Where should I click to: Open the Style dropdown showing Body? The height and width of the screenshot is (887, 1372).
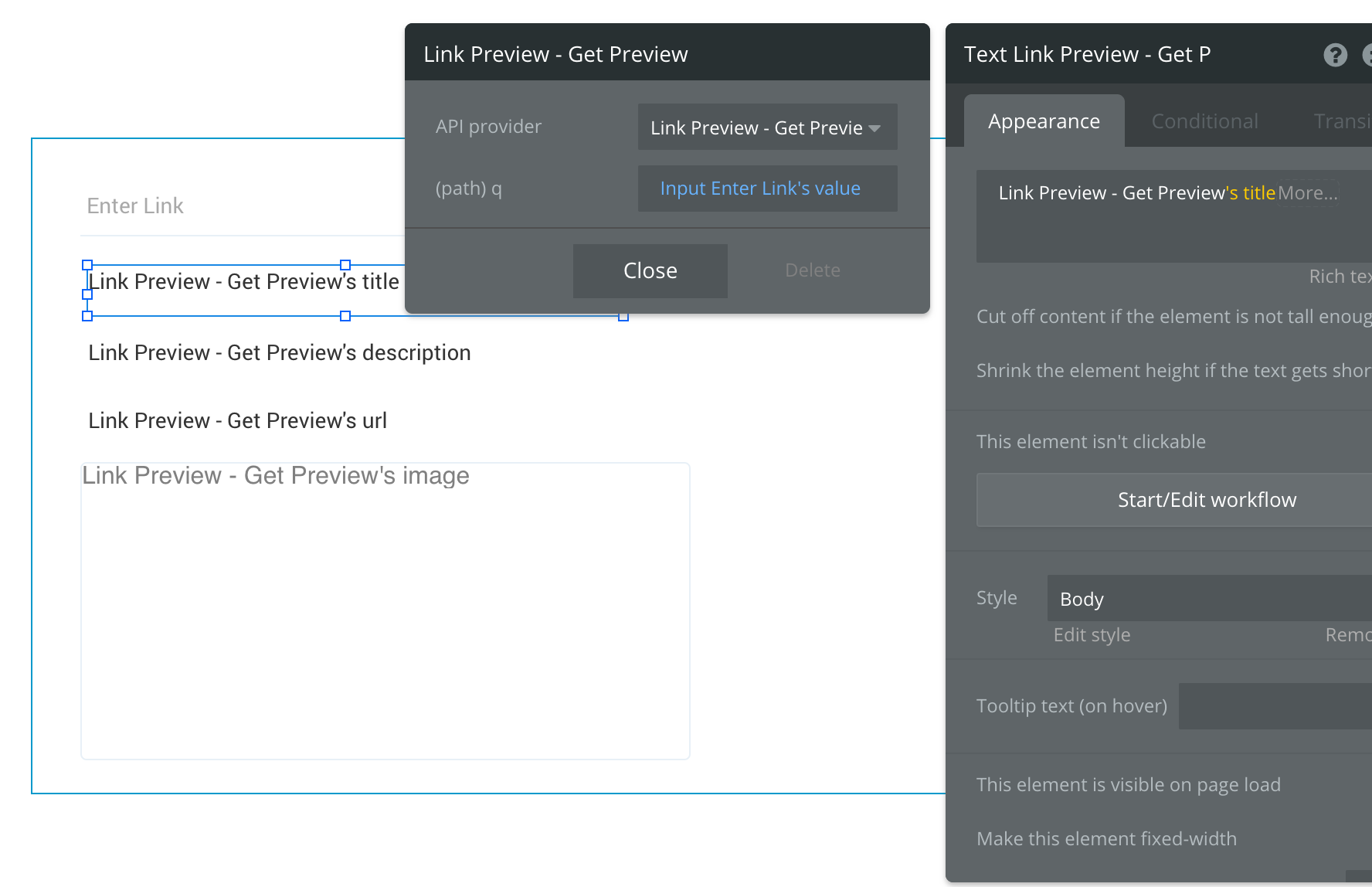coord(1209,599)
